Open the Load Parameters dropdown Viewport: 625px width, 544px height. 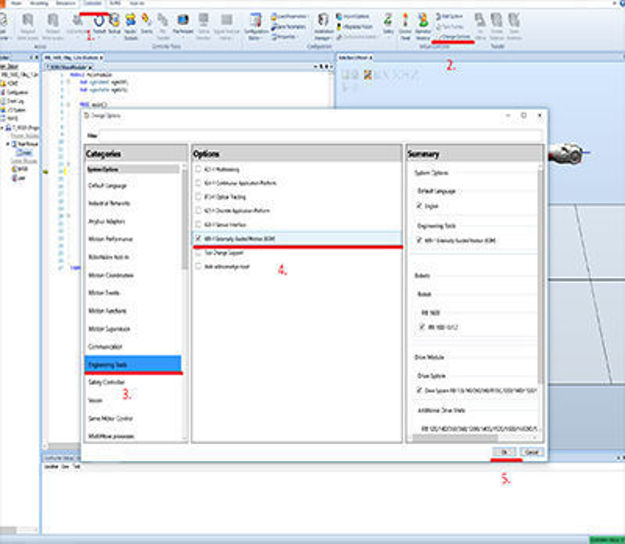[291, 17]
